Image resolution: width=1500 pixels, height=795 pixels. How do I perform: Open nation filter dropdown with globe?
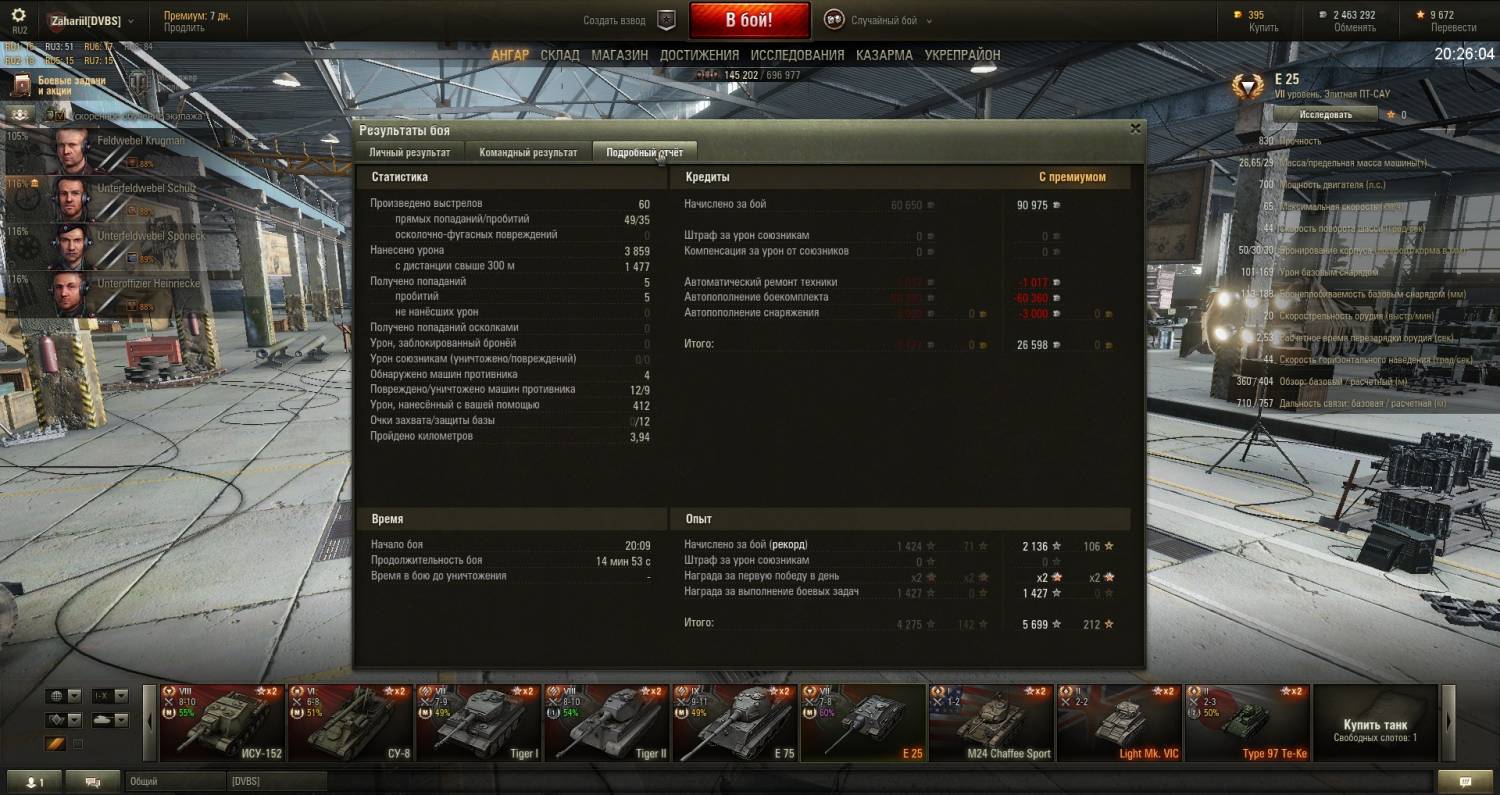click(63, 695)
